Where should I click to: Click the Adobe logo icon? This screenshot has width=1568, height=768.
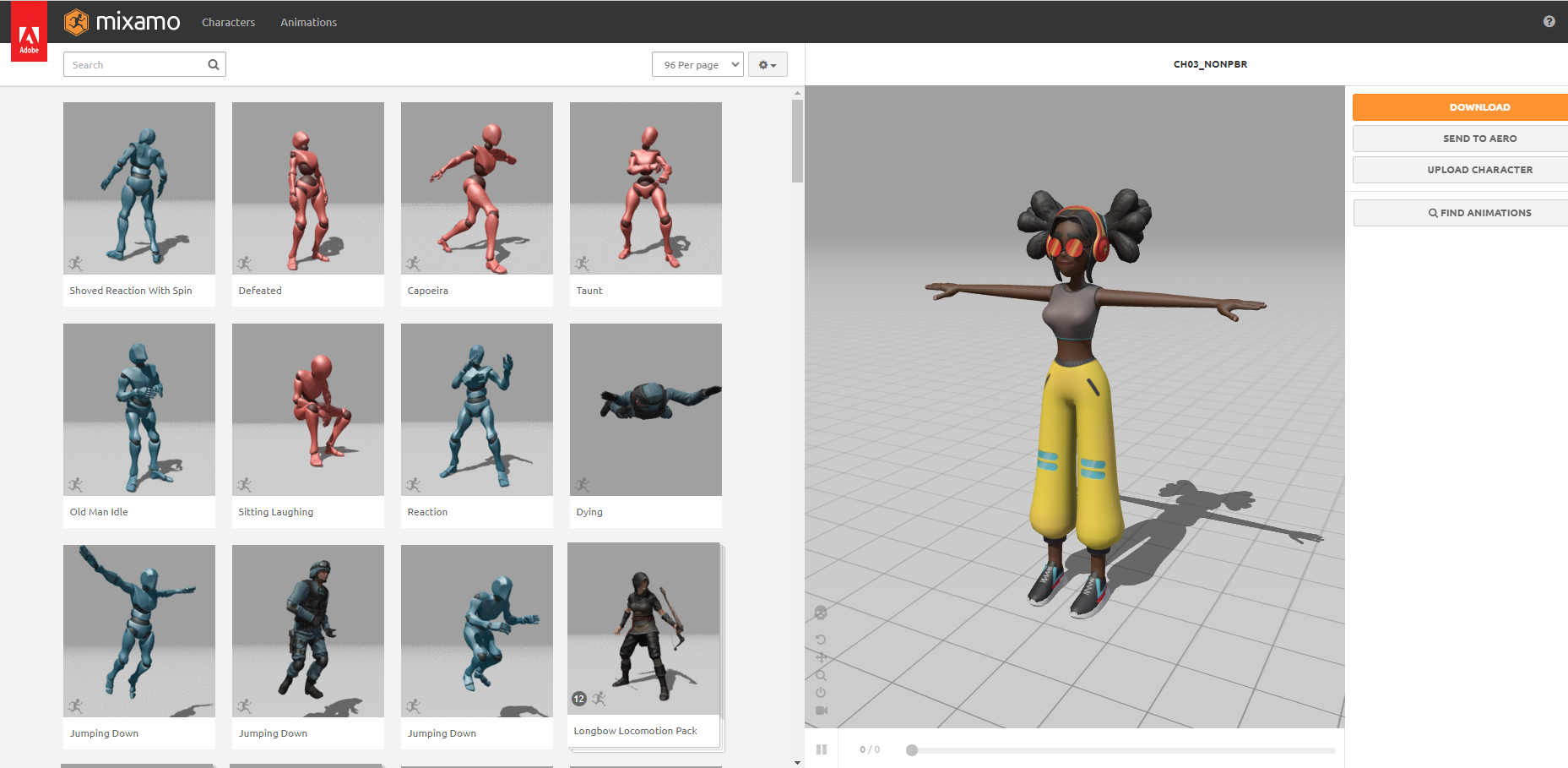(29, 37)
